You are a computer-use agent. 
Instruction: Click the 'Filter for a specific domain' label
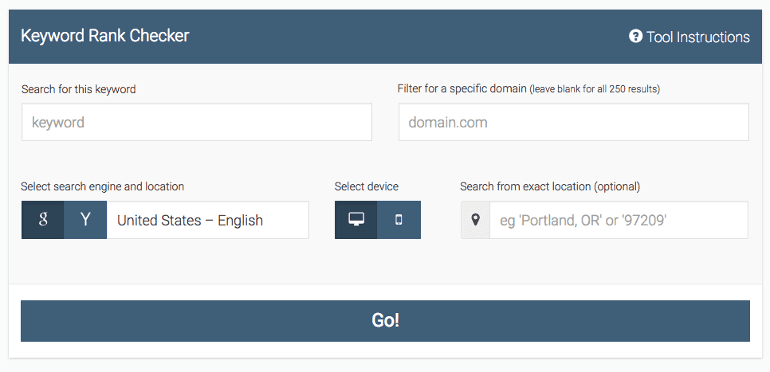click(462, 89)
